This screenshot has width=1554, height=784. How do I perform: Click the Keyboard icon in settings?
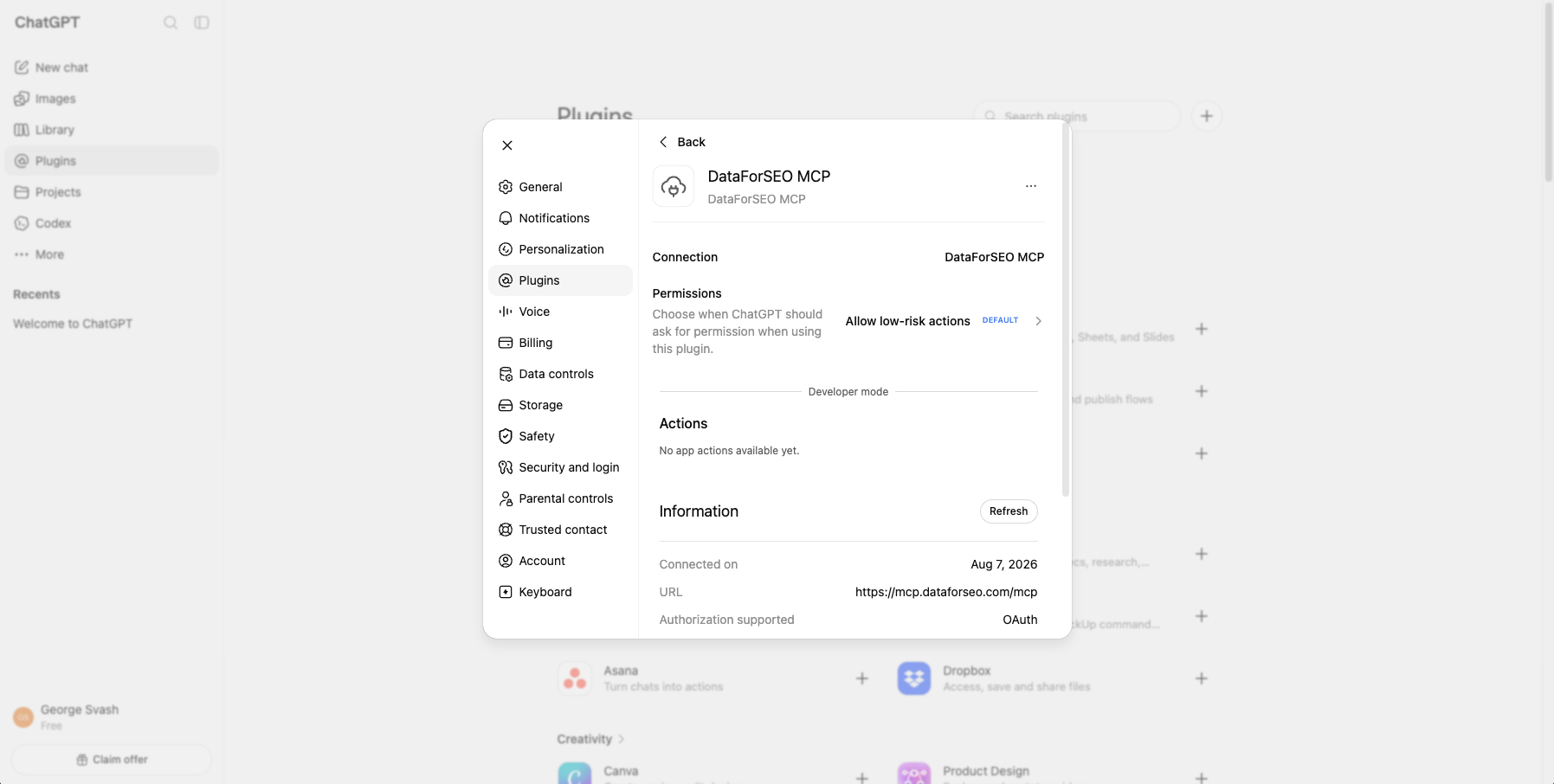tap(506, 592)
